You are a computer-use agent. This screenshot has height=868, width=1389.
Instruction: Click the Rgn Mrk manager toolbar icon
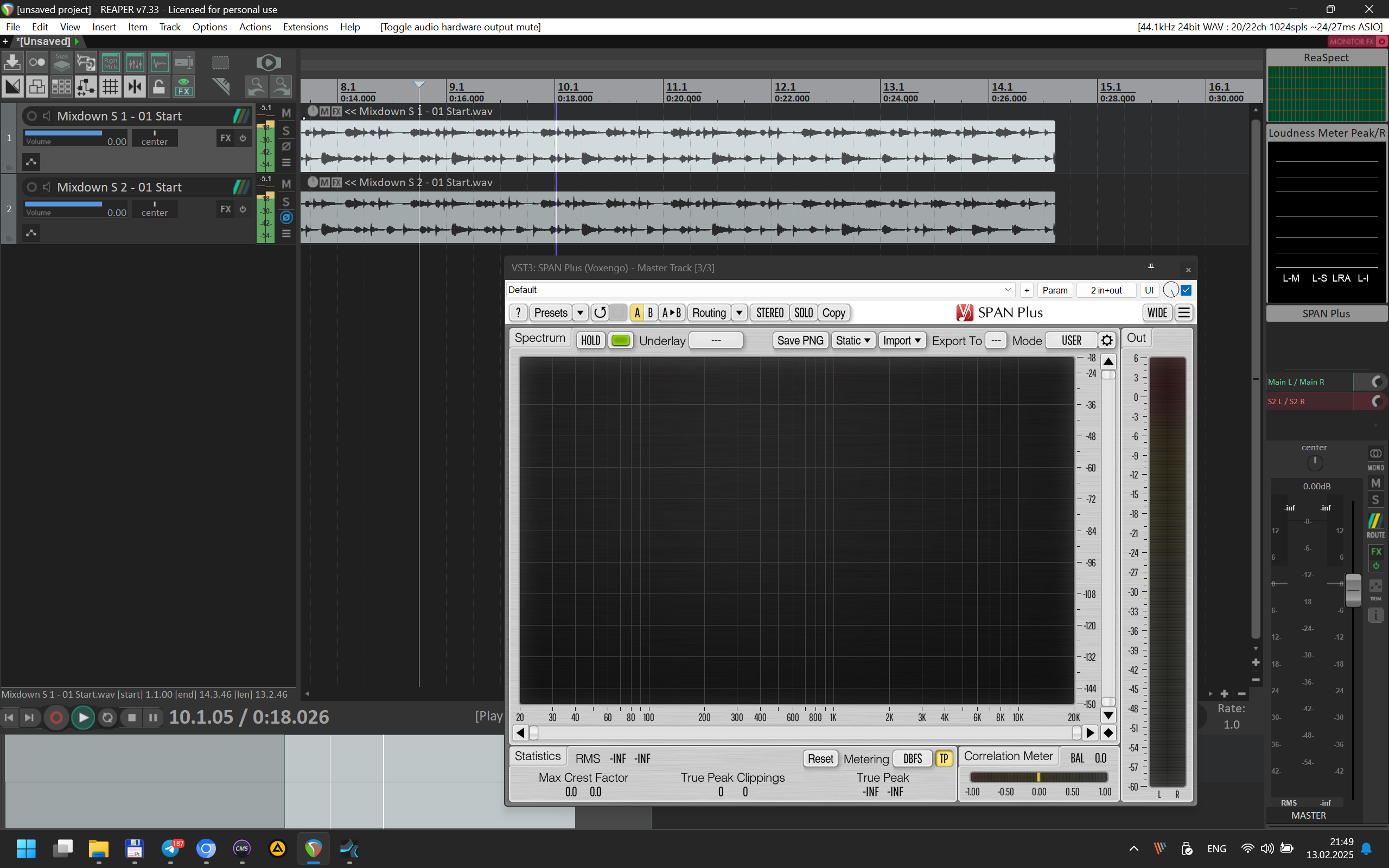click(x=110, y=62)
